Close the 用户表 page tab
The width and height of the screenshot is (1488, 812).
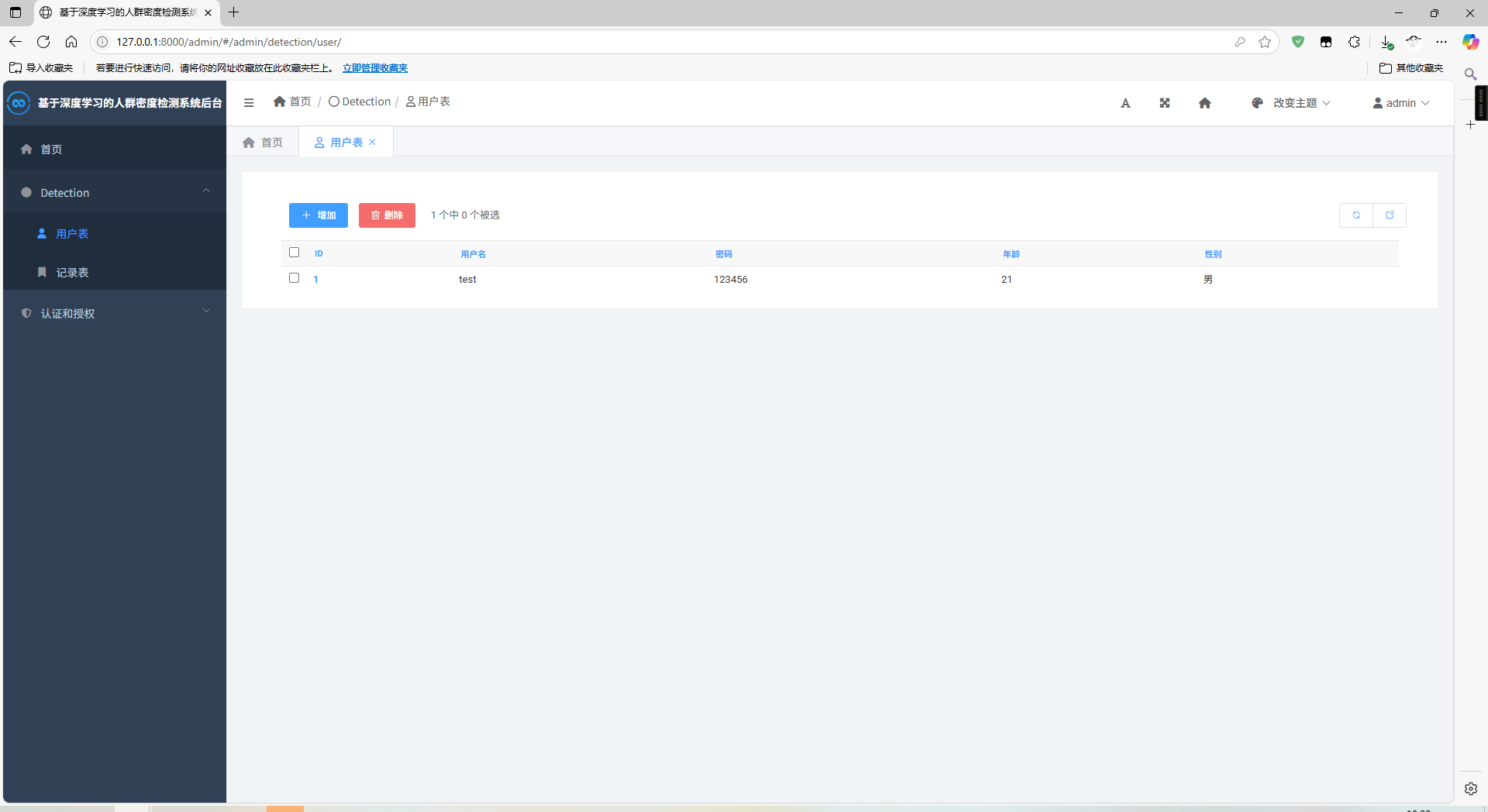[373, 142]
